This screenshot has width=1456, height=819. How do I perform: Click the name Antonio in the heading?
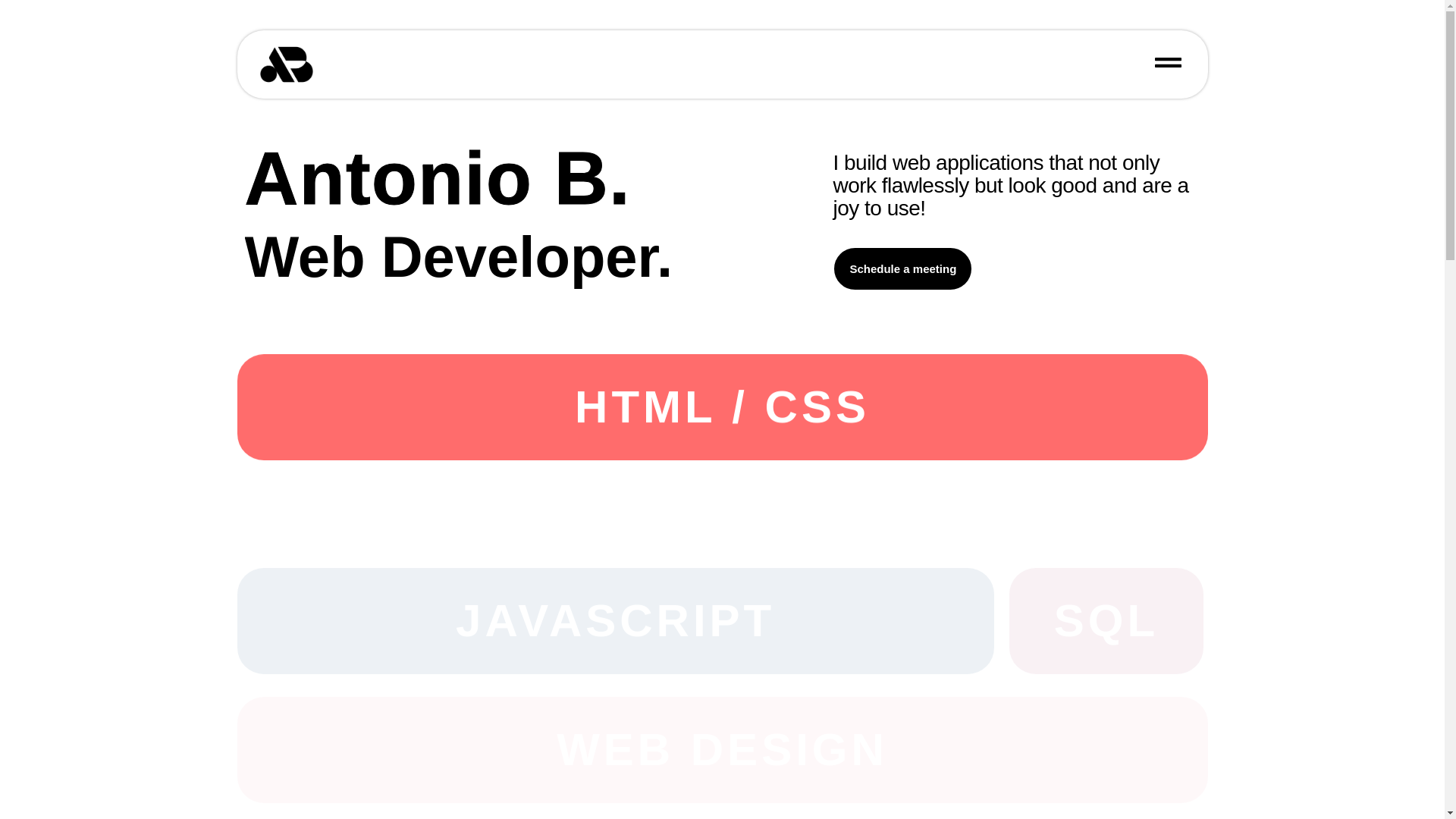(x=388, y=179)
